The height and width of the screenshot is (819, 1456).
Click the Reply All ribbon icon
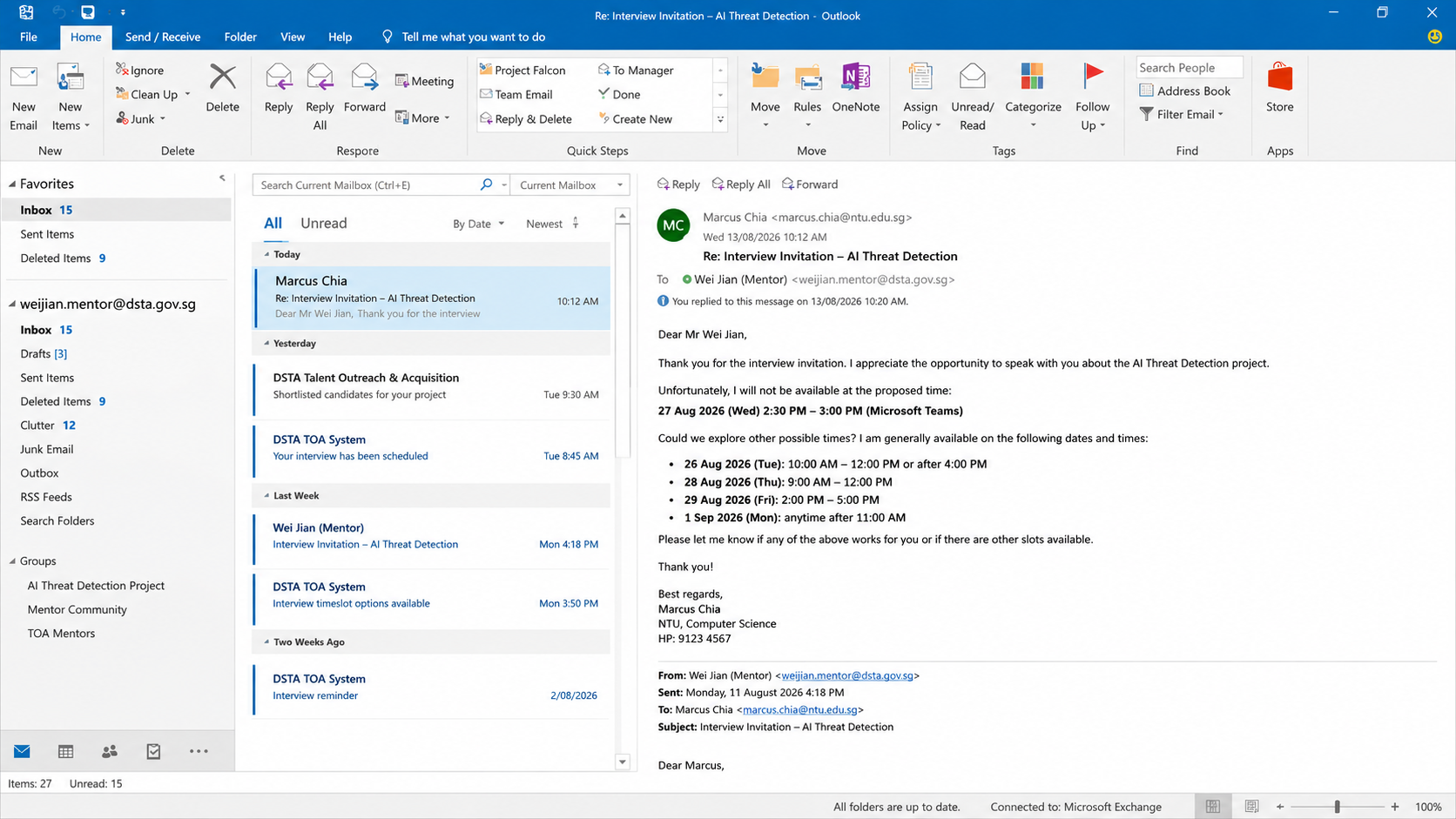coord(320,77)
